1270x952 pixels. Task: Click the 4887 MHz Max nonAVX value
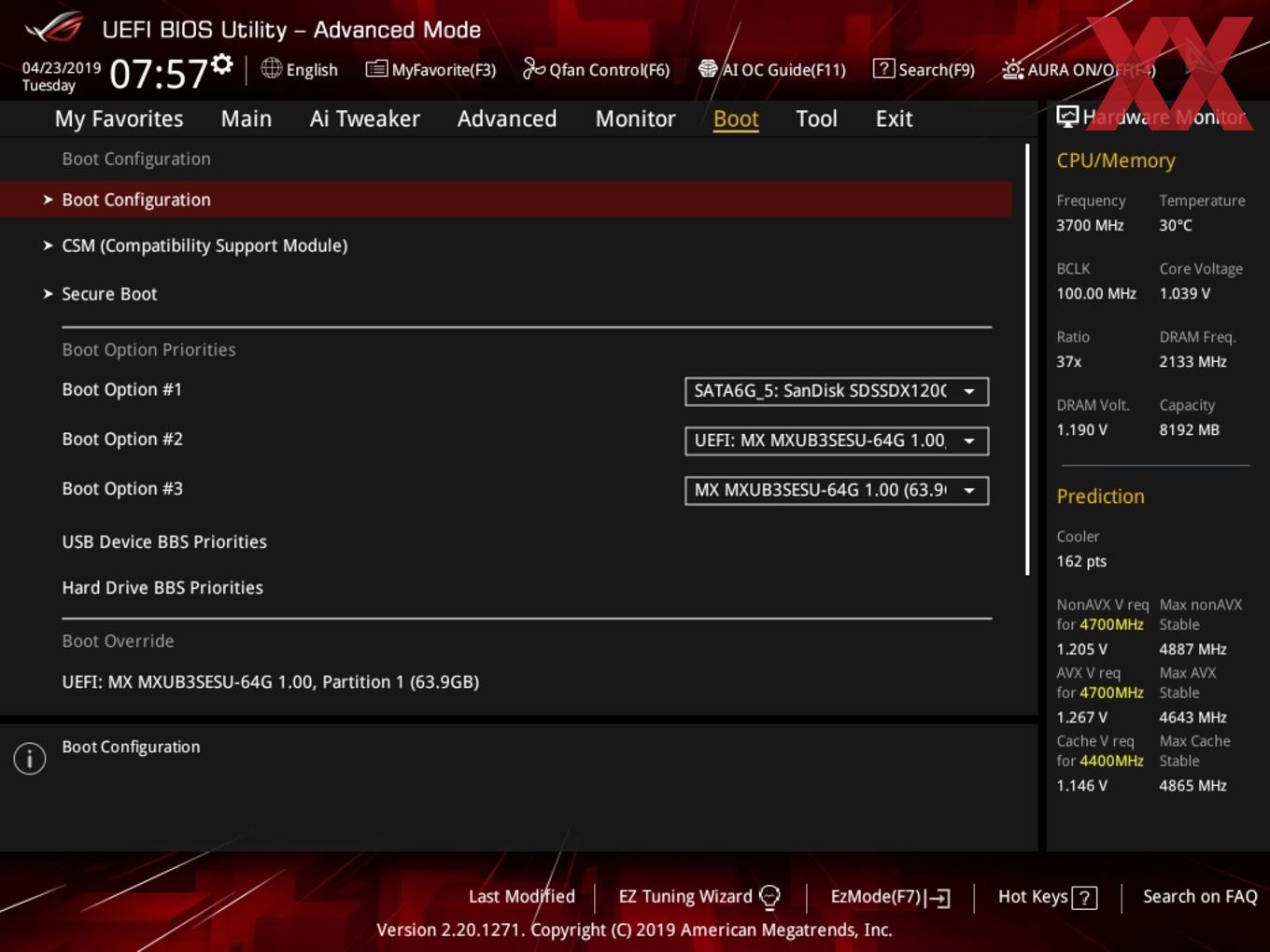click(x=1193, y=650)
